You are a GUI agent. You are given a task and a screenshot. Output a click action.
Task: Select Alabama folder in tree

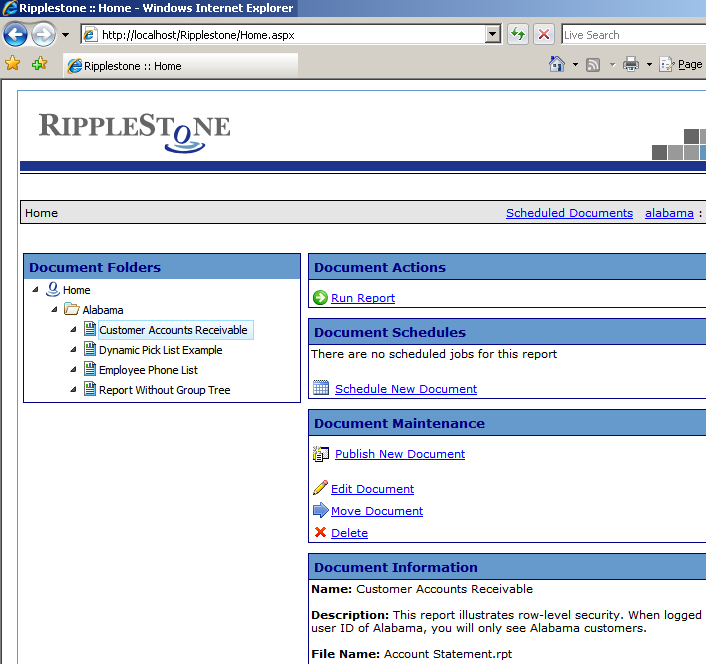click(x=103, y=310)
